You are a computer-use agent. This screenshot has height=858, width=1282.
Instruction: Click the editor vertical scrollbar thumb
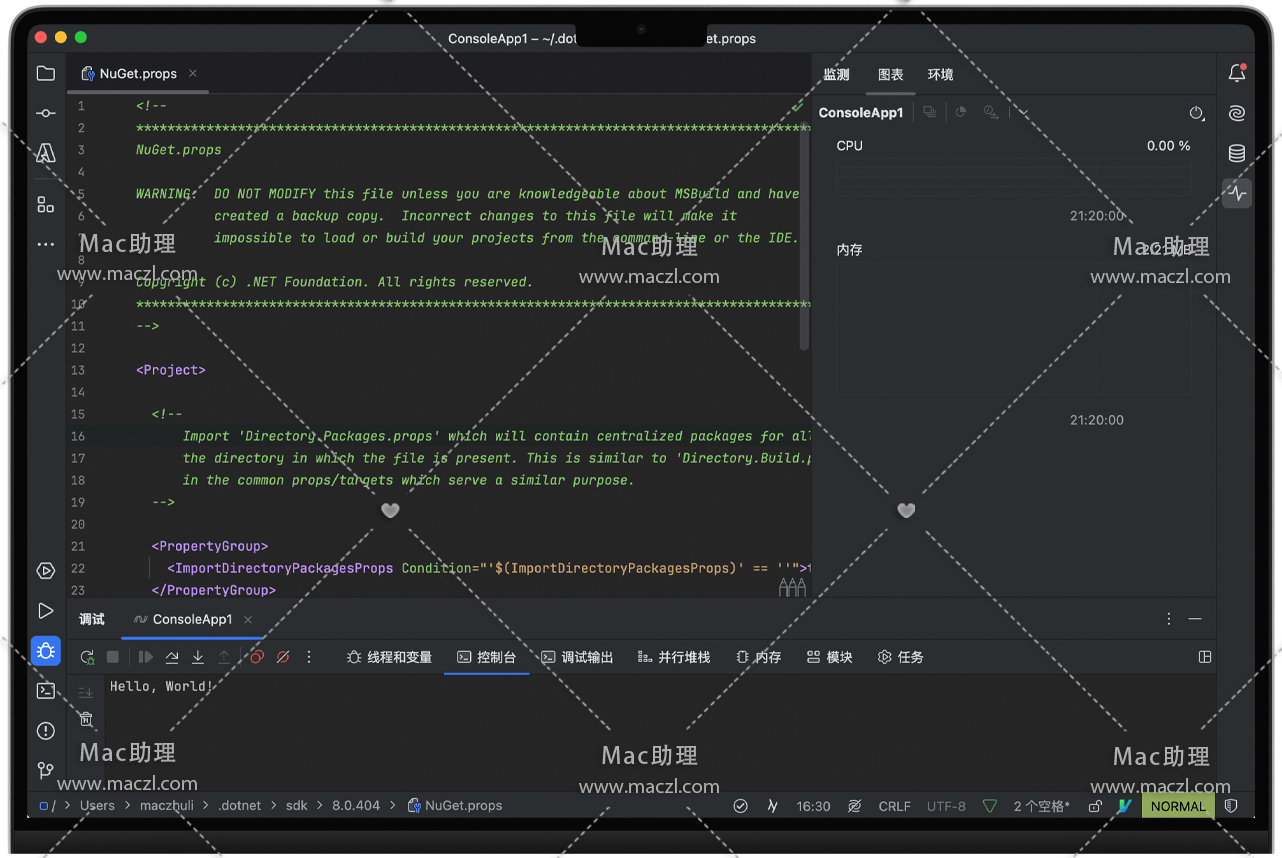(804, 240)
